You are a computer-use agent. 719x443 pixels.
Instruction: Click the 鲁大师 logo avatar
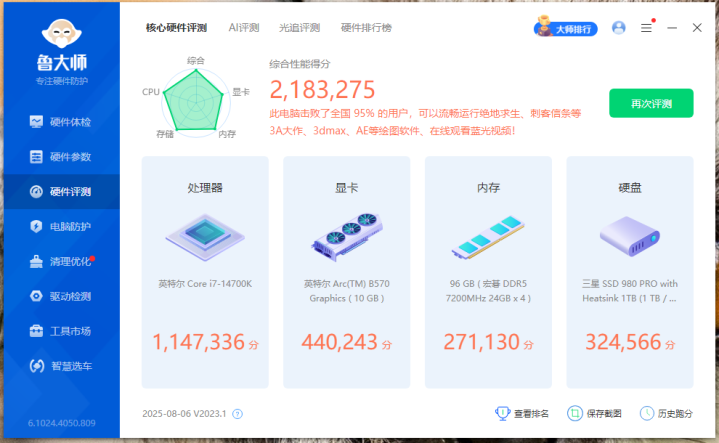click(61, 33)
